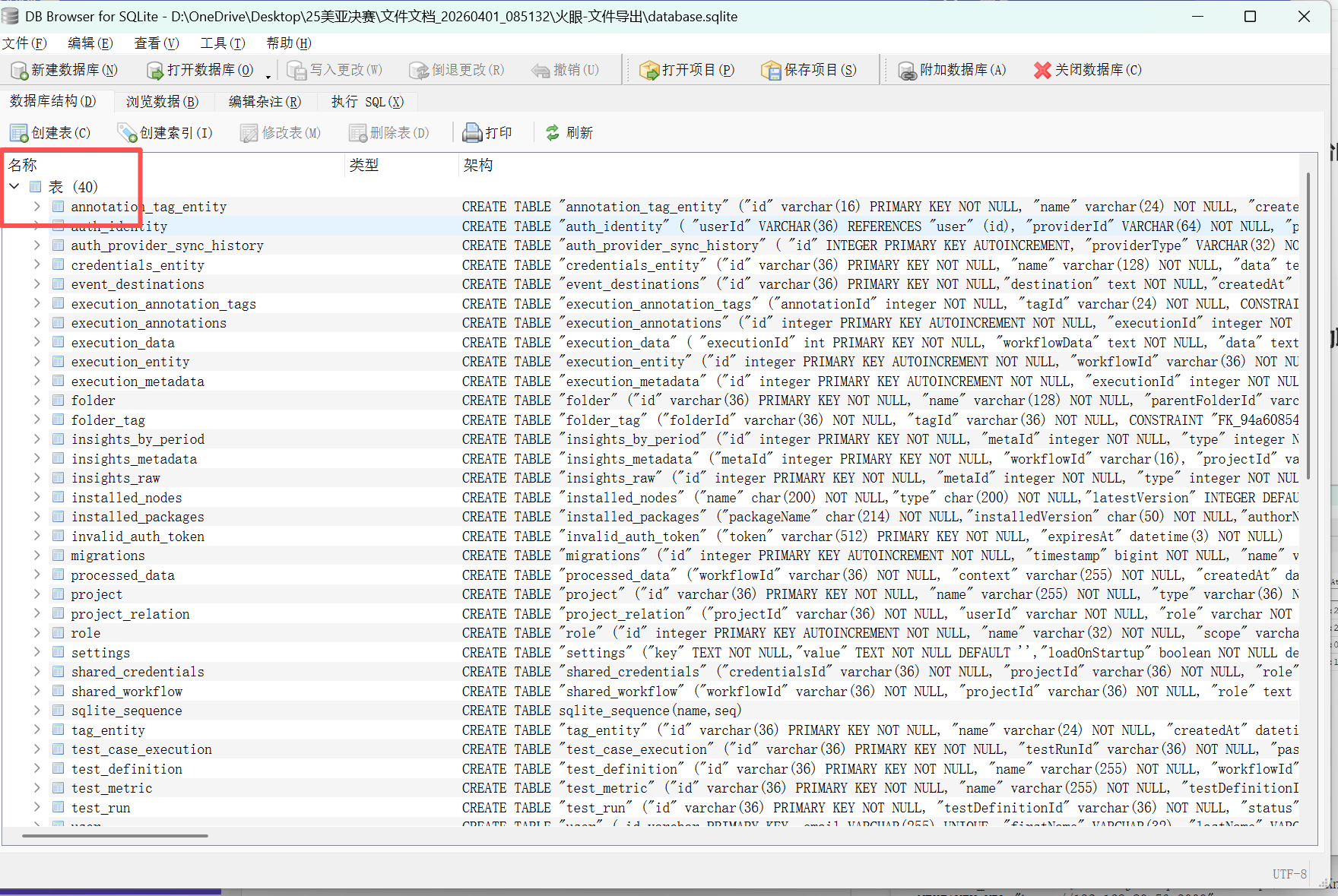
Task: Expand the test_run table node
Action: click(x=37, y=808)
